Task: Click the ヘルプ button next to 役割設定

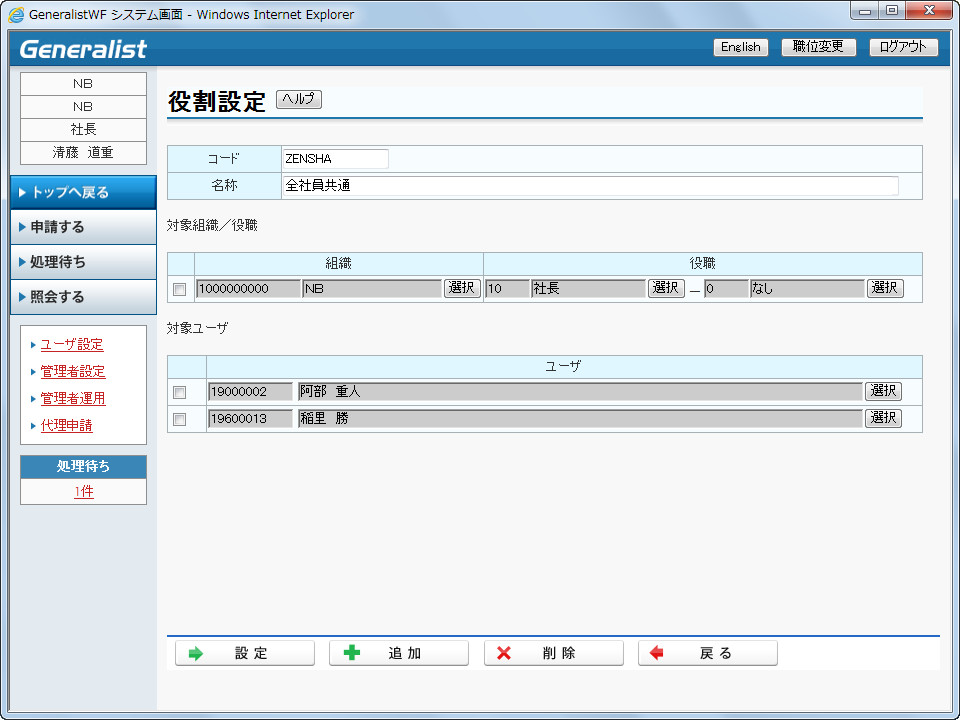Action: (298, 99)
